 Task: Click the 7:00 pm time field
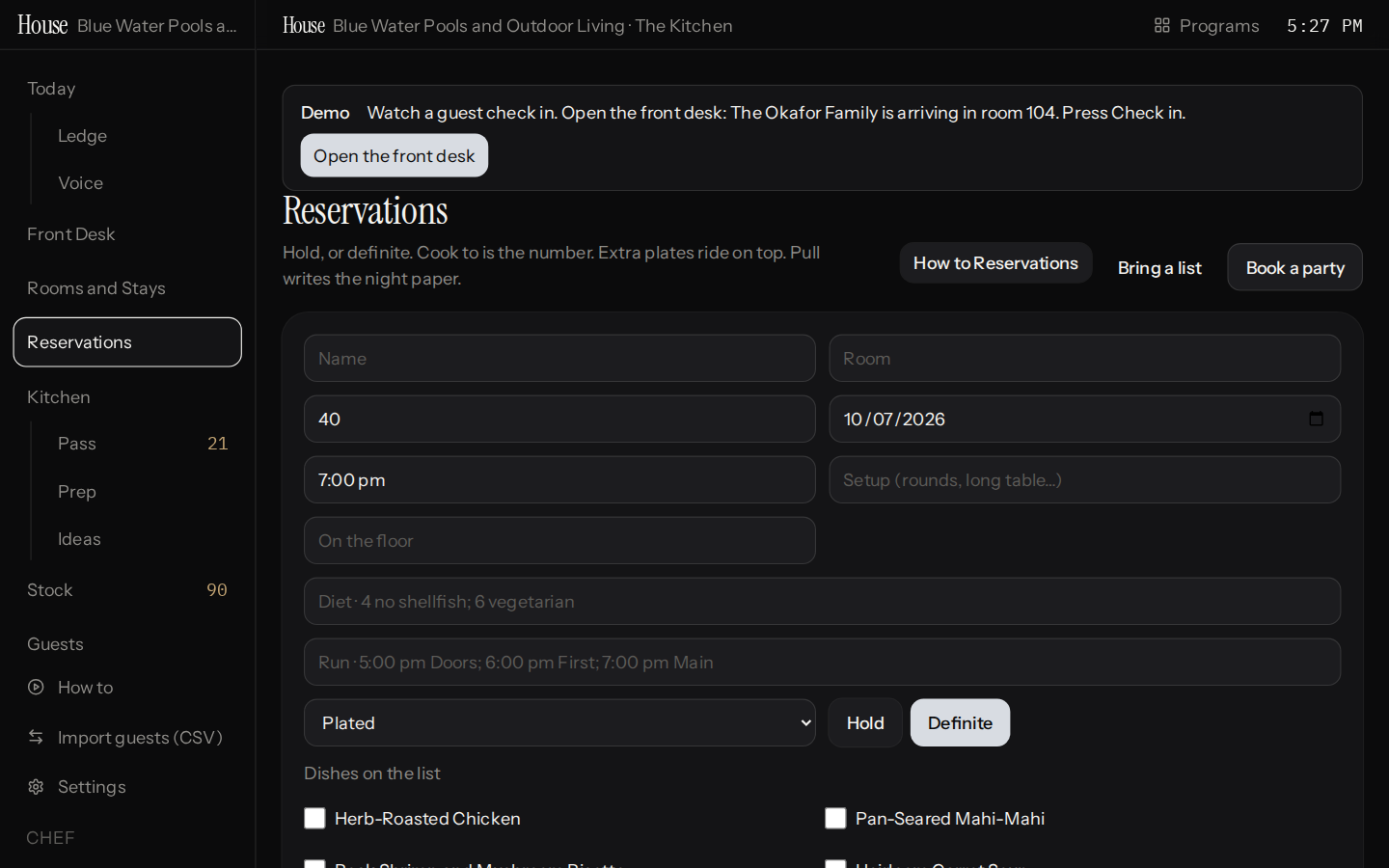click(559, 479)
